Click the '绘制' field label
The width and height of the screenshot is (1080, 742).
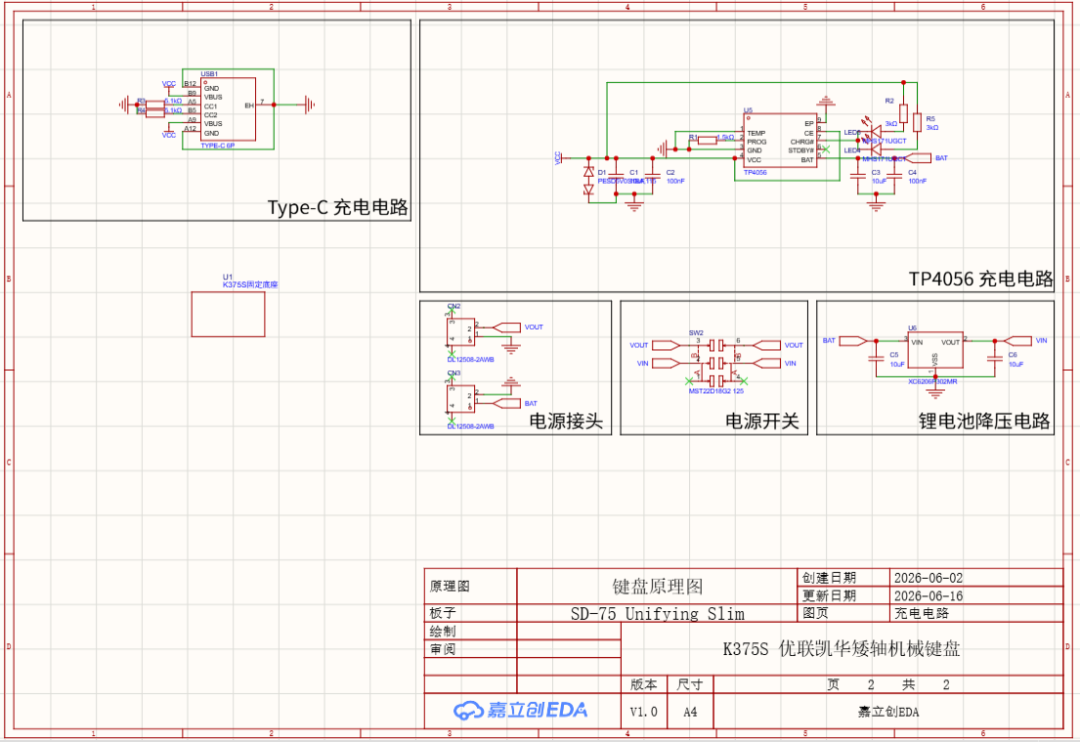[x=443, y=631]
